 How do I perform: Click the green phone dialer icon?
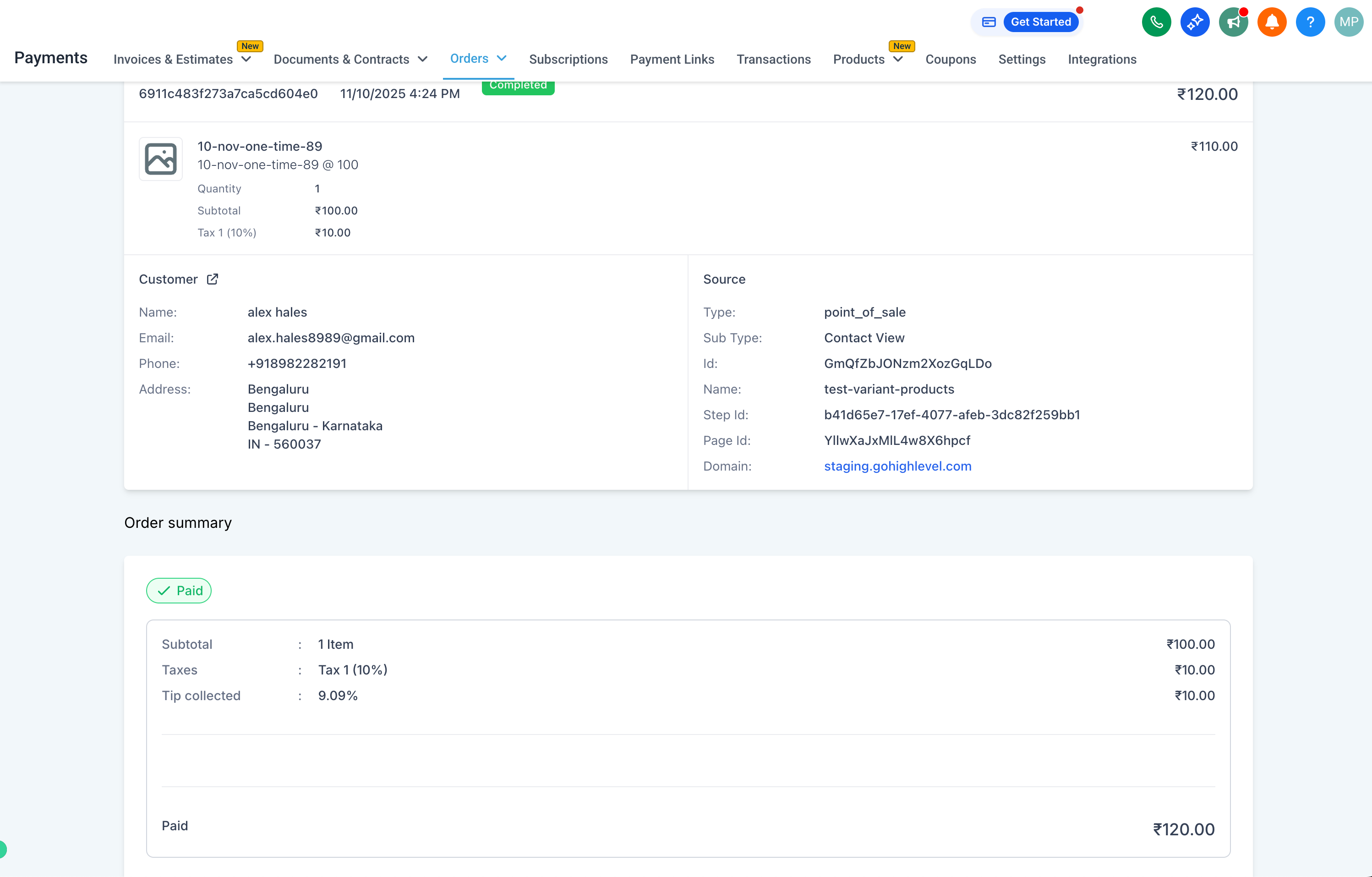1156,22
